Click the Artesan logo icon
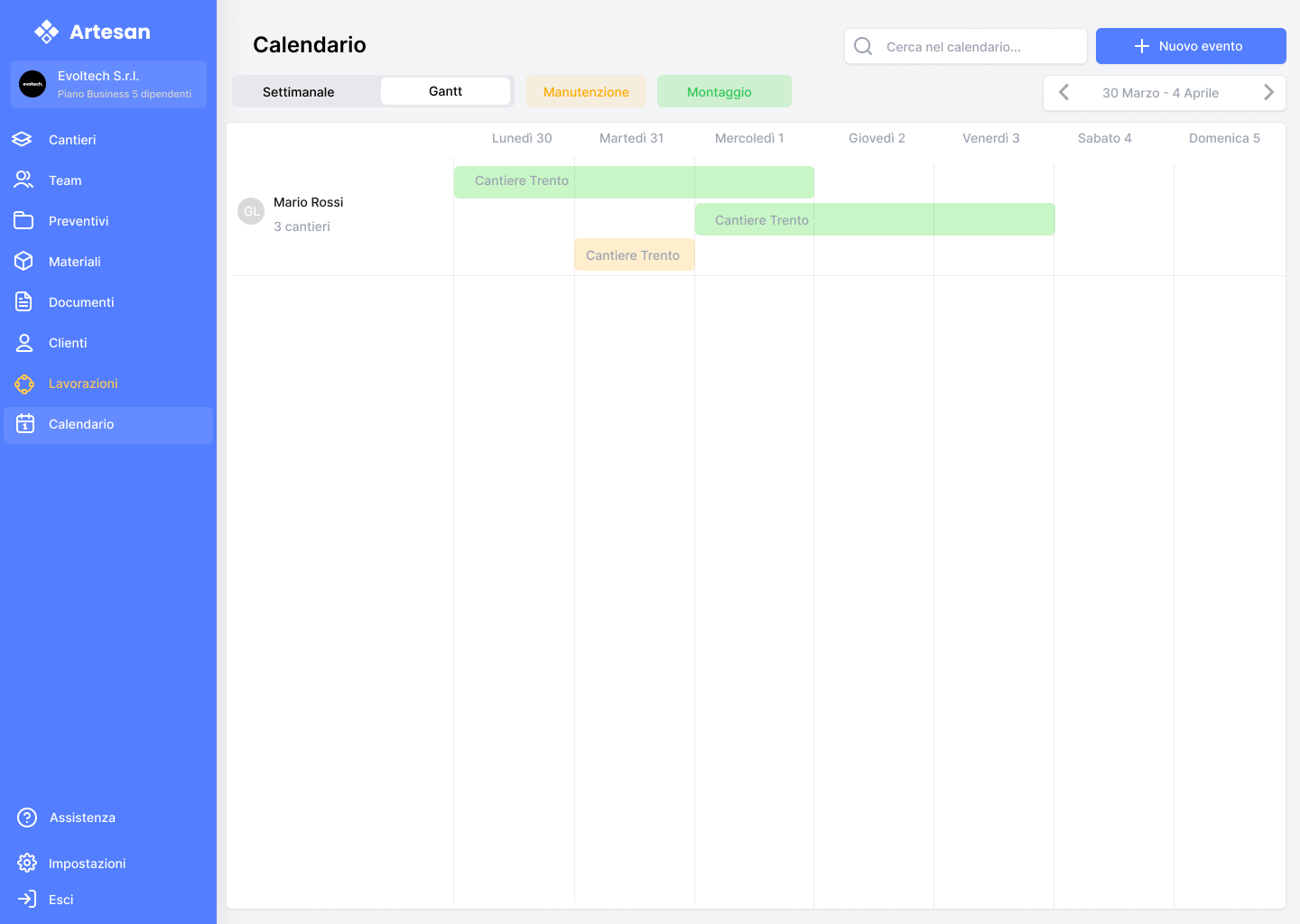Image resolution: width=1300 pixels, height=924 pixels. point(46,32)
